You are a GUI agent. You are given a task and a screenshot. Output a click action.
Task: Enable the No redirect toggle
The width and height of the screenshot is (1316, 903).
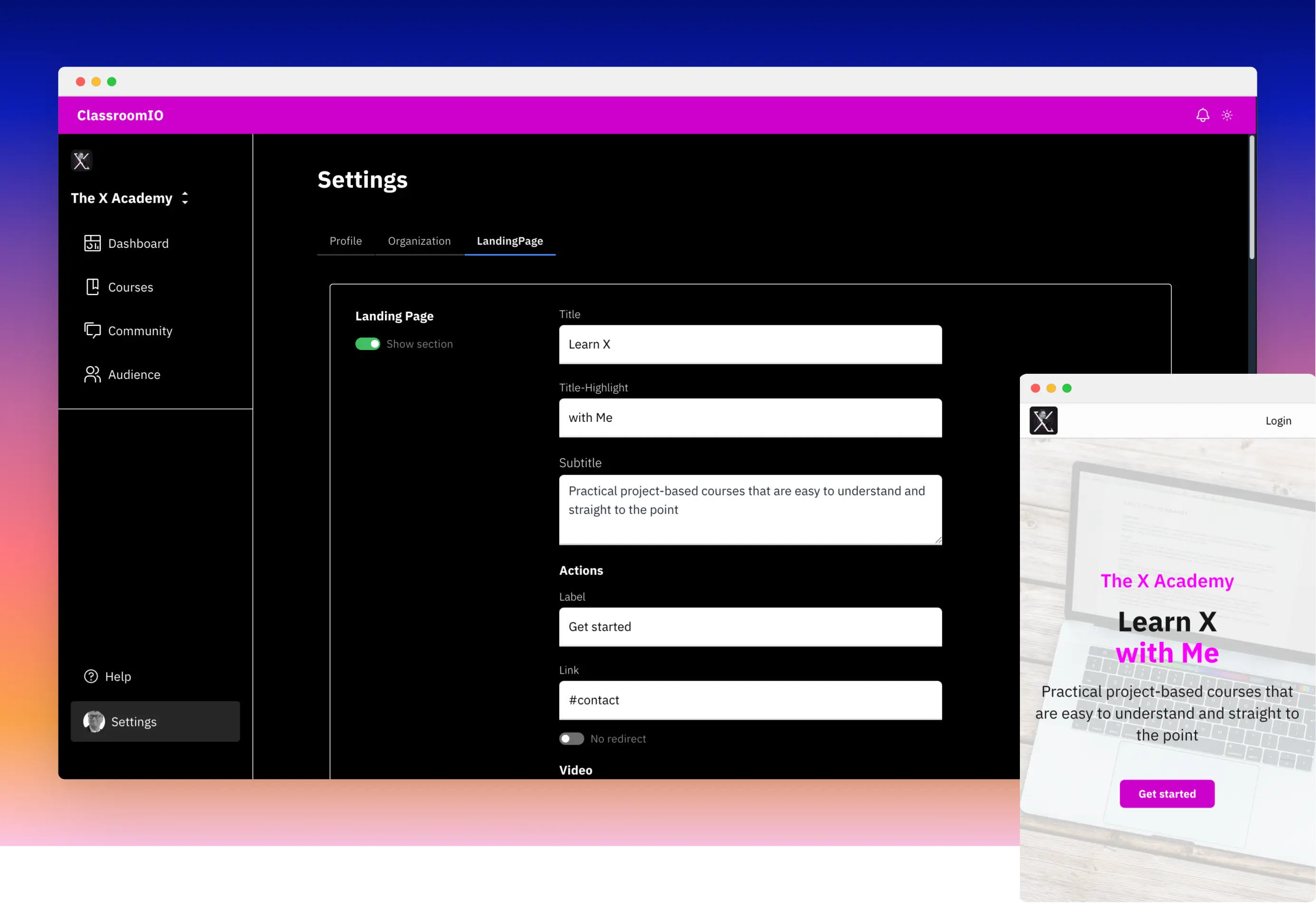[x=571, y=739]
